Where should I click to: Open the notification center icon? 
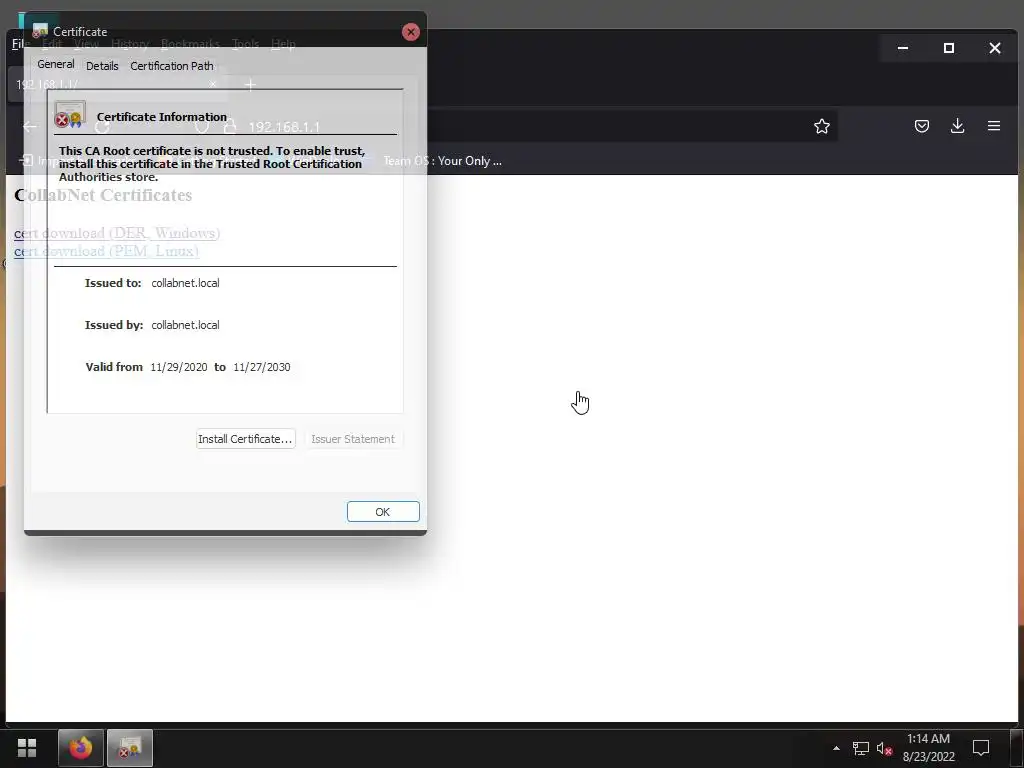pyautogui.click(x=981, y=748)
